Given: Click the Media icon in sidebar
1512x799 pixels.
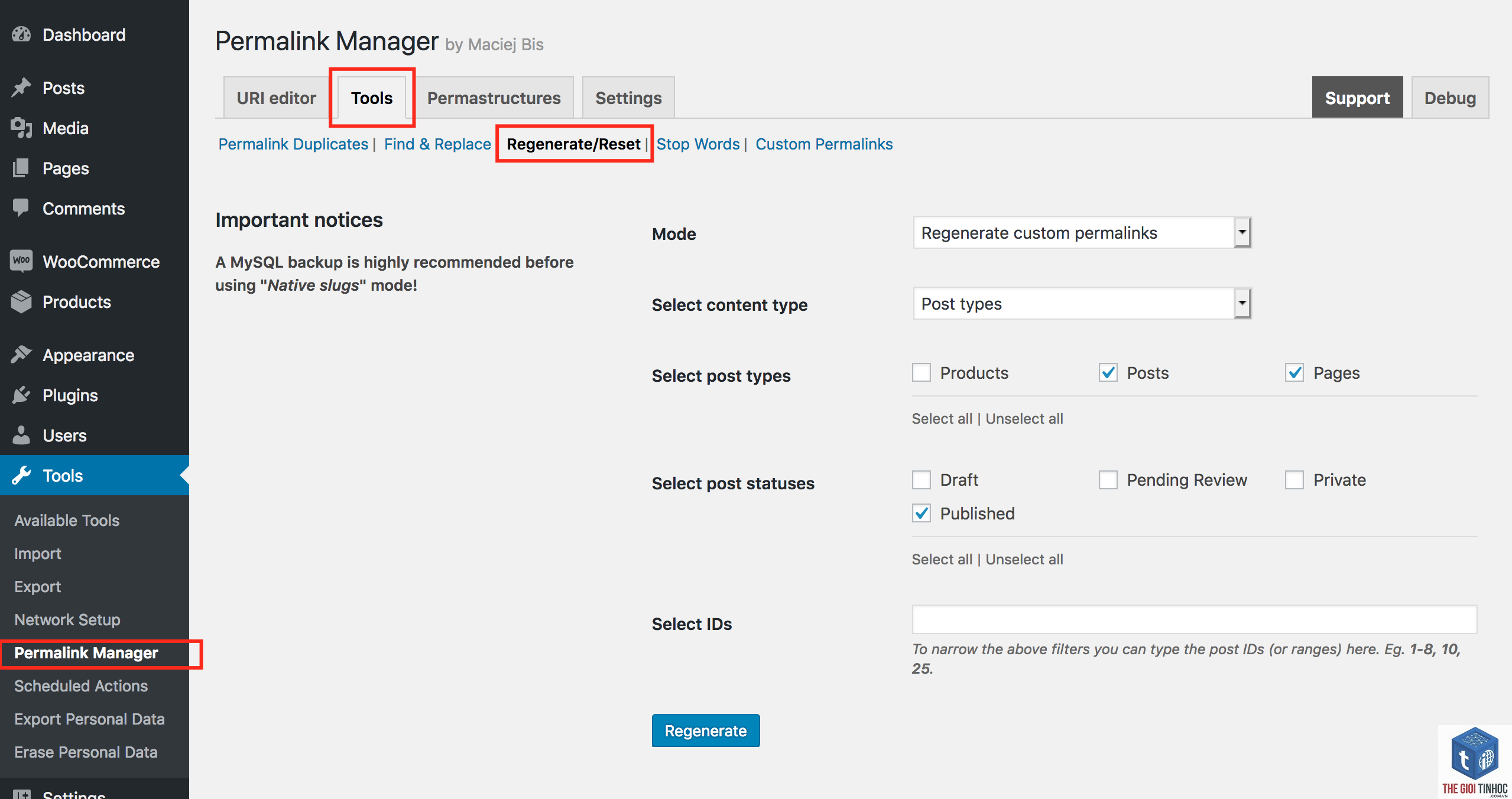Looking at the screenshot, I should pyautogui.click(x=21, y=128).
